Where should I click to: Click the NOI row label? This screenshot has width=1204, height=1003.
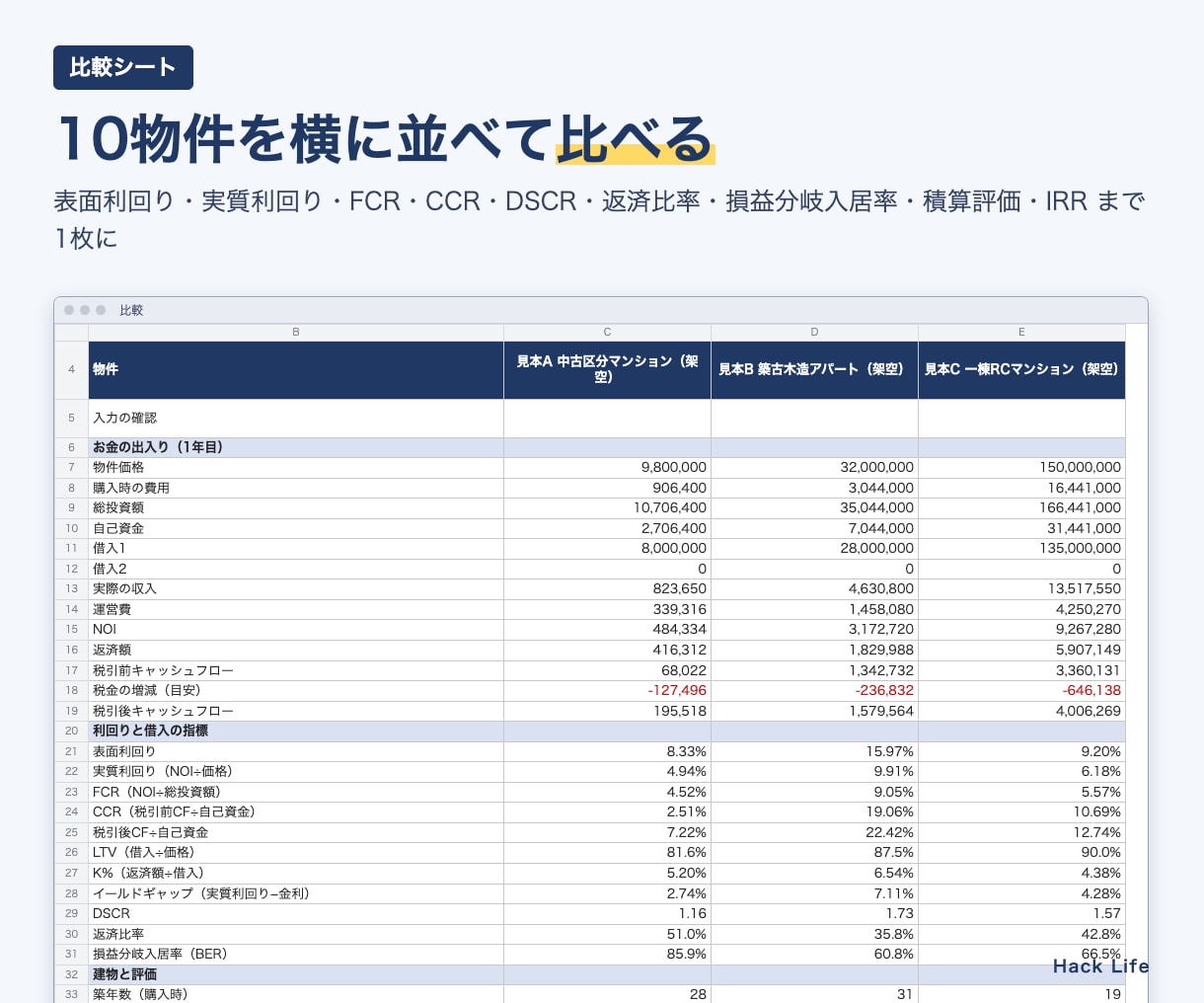click(x=105, y=629)
